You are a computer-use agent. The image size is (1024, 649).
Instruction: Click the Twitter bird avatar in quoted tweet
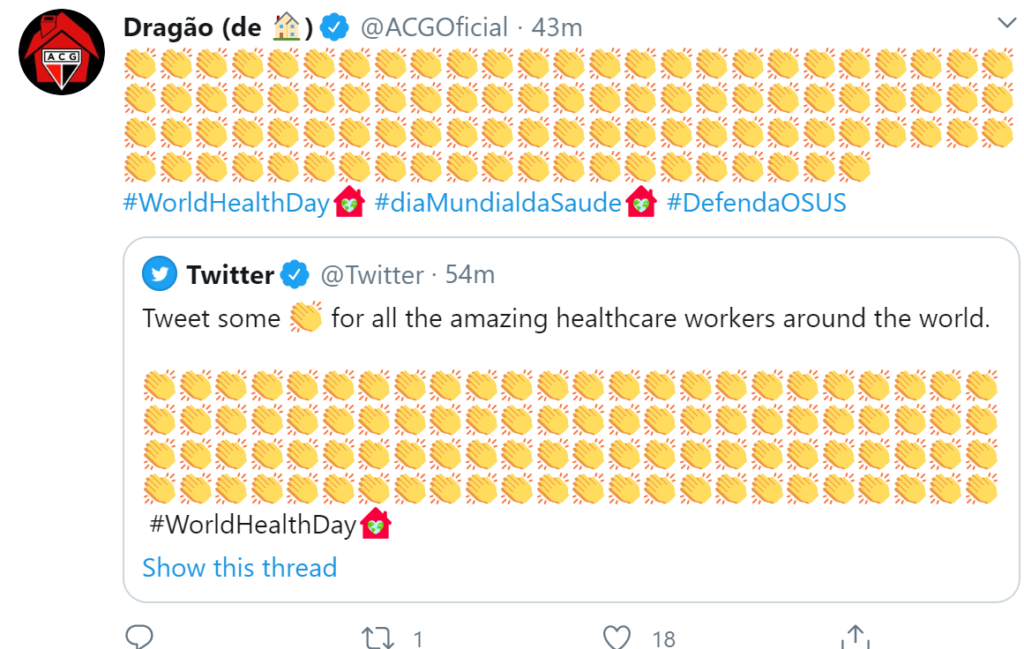click(x=159, y=274)
